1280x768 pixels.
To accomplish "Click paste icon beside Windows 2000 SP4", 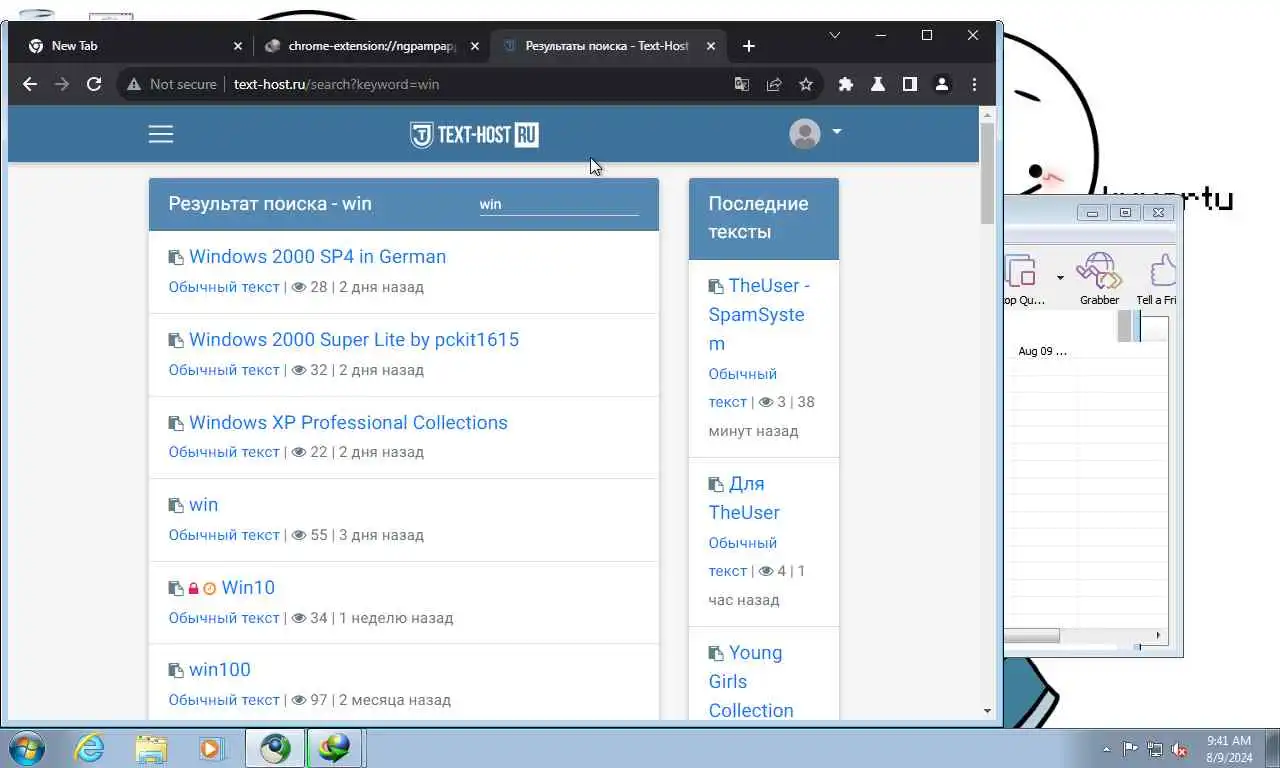I will click(x=176, y=258).
